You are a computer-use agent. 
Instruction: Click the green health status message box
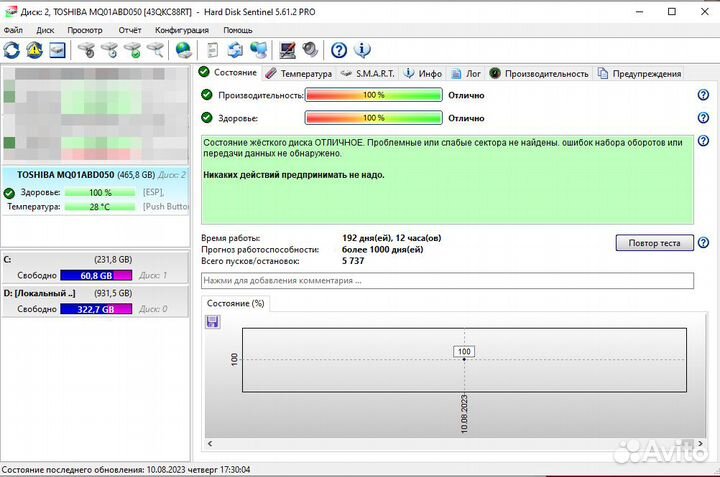(447, 180)
